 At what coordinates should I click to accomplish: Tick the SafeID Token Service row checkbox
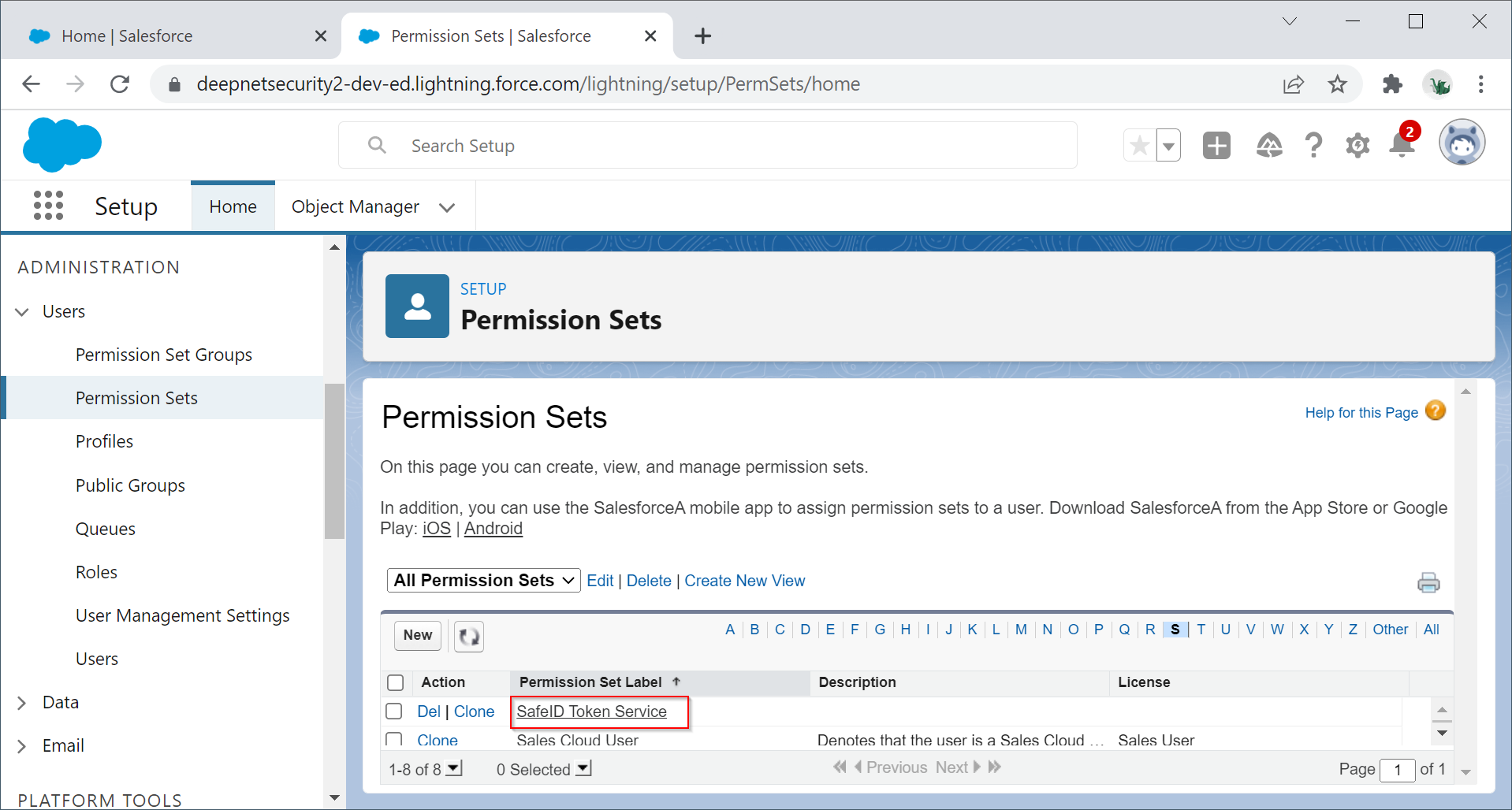394,712
